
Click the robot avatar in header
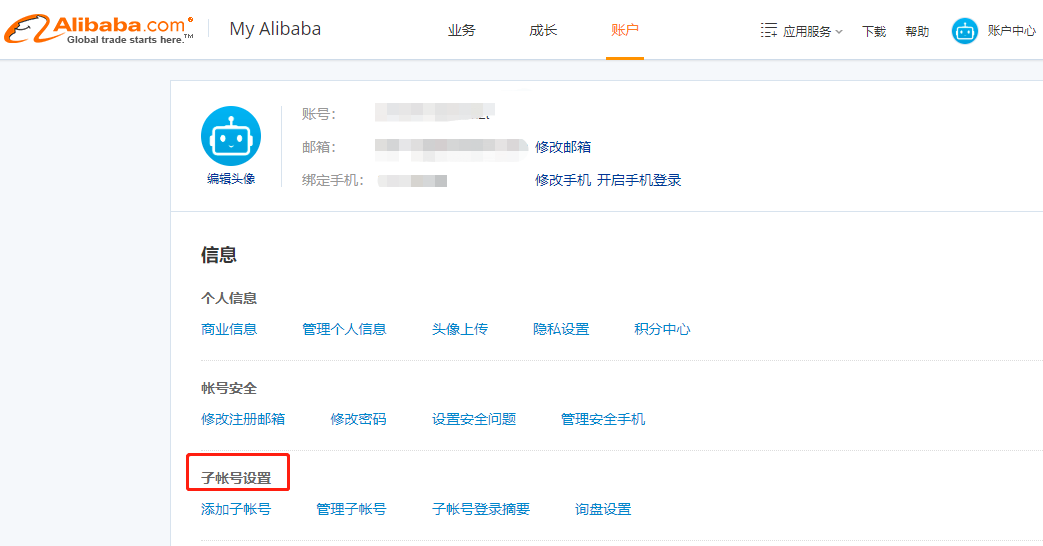[965, 31]
